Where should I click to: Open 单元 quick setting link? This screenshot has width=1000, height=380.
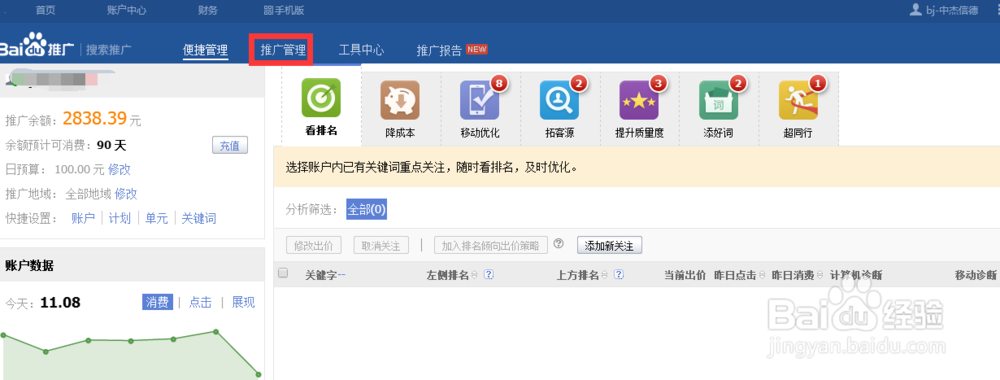[x=157, y=218]
